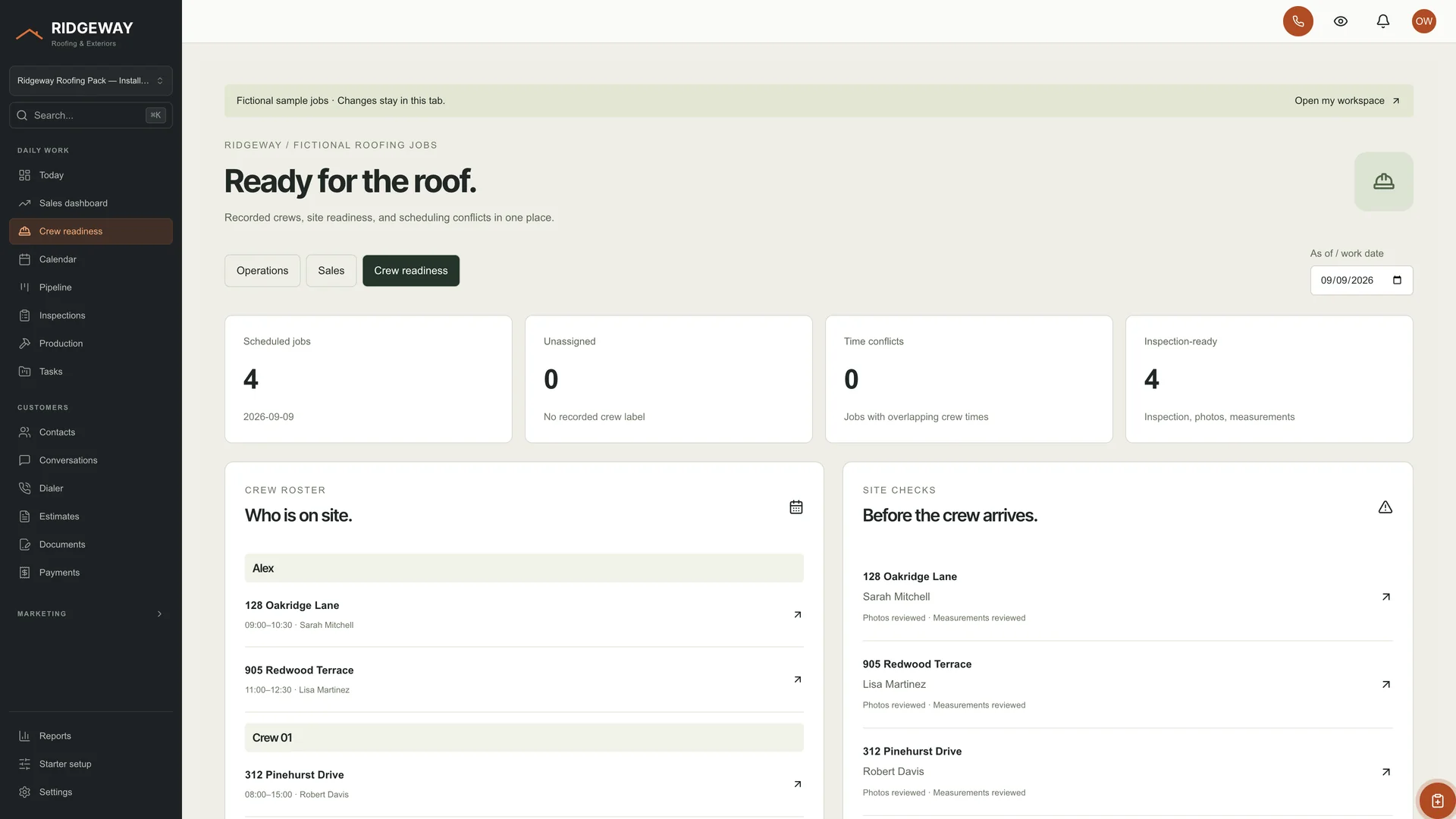Viewport: 1456px width, 819px height.
Task: Open 905 Redwood Terrace arrow in Crew Roster
Action: point(797,679)
